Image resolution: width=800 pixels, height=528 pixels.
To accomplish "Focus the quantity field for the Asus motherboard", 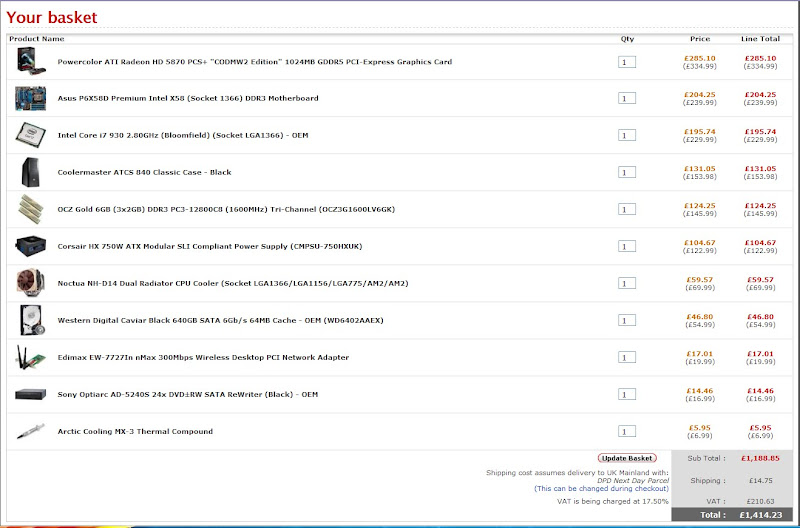I will tap(627, 98).
